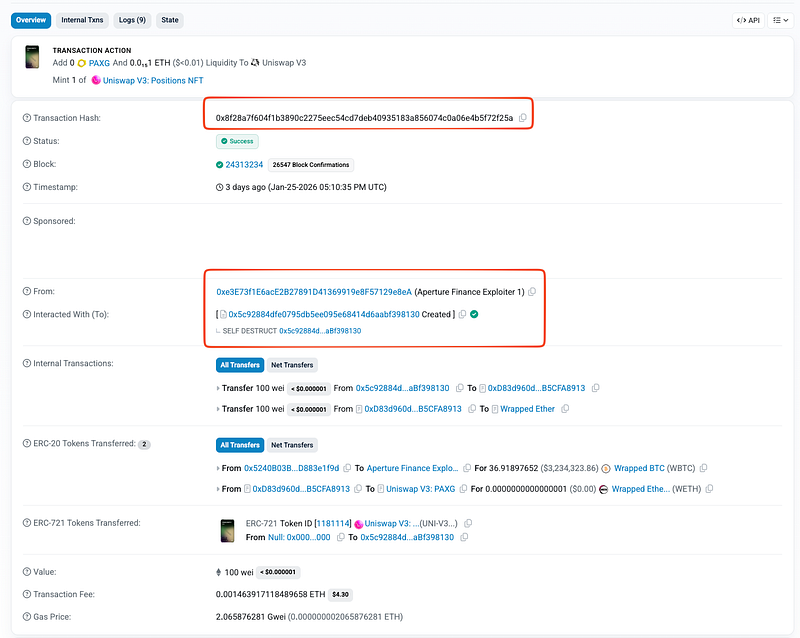This screenshot has height=638, width=800.
Task: Switch to Net Transfers for ERC-20 tokens
Action: coord(292,445)
